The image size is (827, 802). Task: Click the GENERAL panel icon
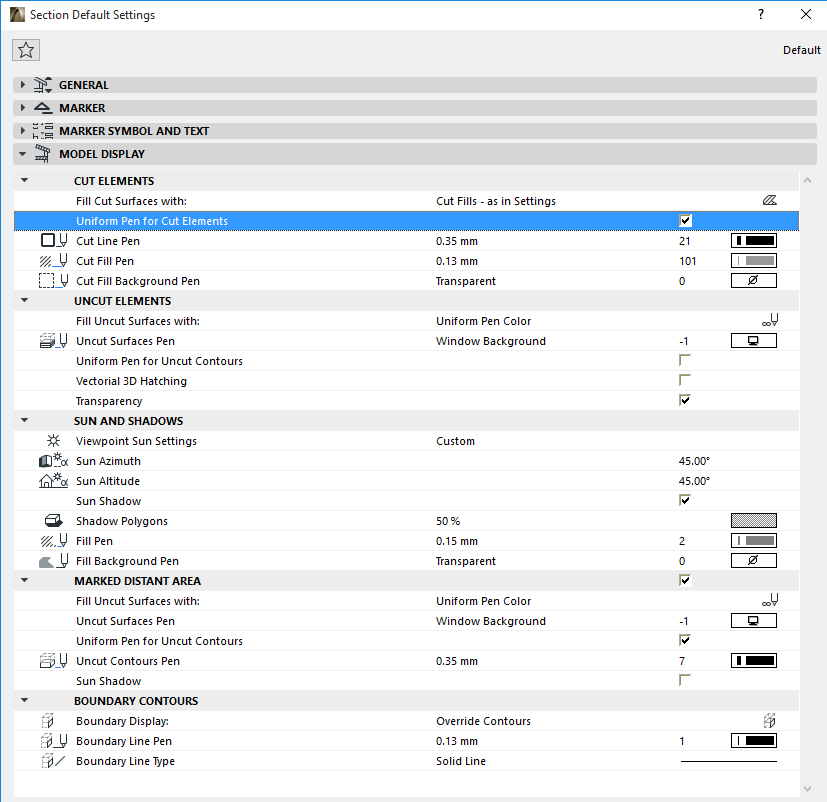click(x=43, y=85)
